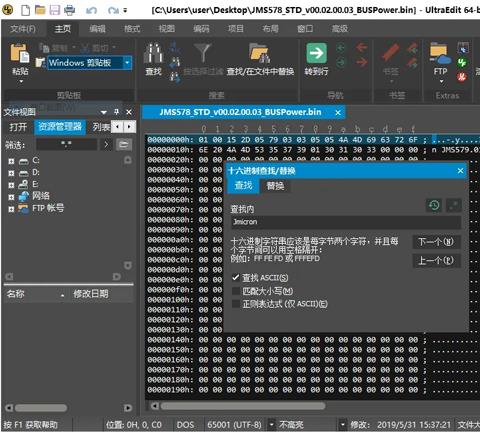Screen dimensions: 480x432
Task: Open the 粘贴 dropdown arrow below paste
Action: [21, 81]
